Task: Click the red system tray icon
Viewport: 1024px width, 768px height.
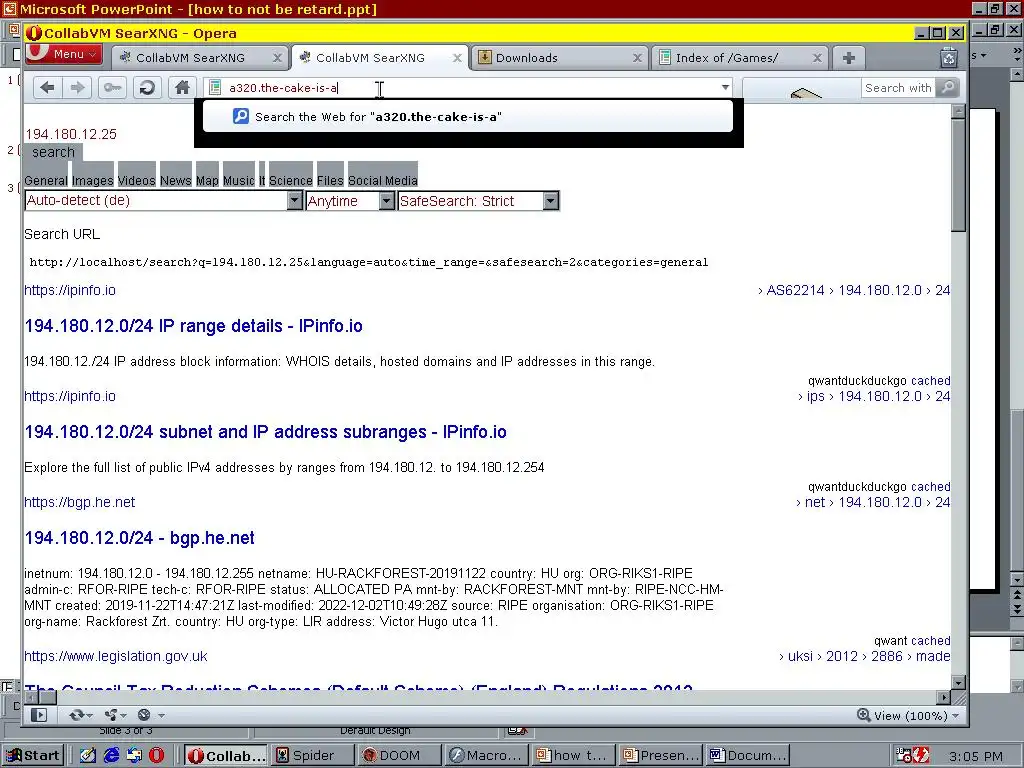Action: [x=921, y=756]
